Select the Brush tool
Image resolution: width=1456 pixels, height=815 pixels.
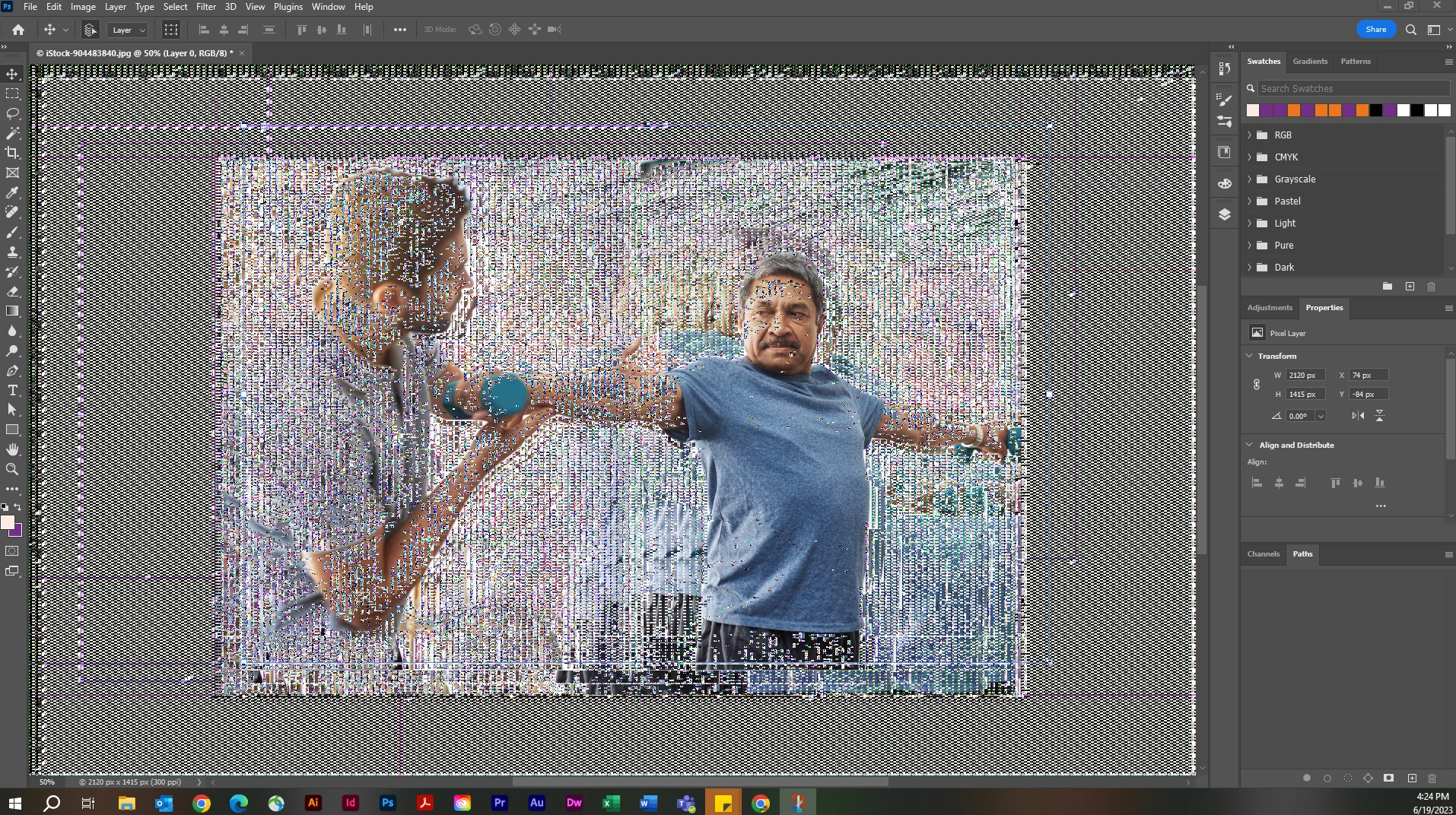click(12, 232)
